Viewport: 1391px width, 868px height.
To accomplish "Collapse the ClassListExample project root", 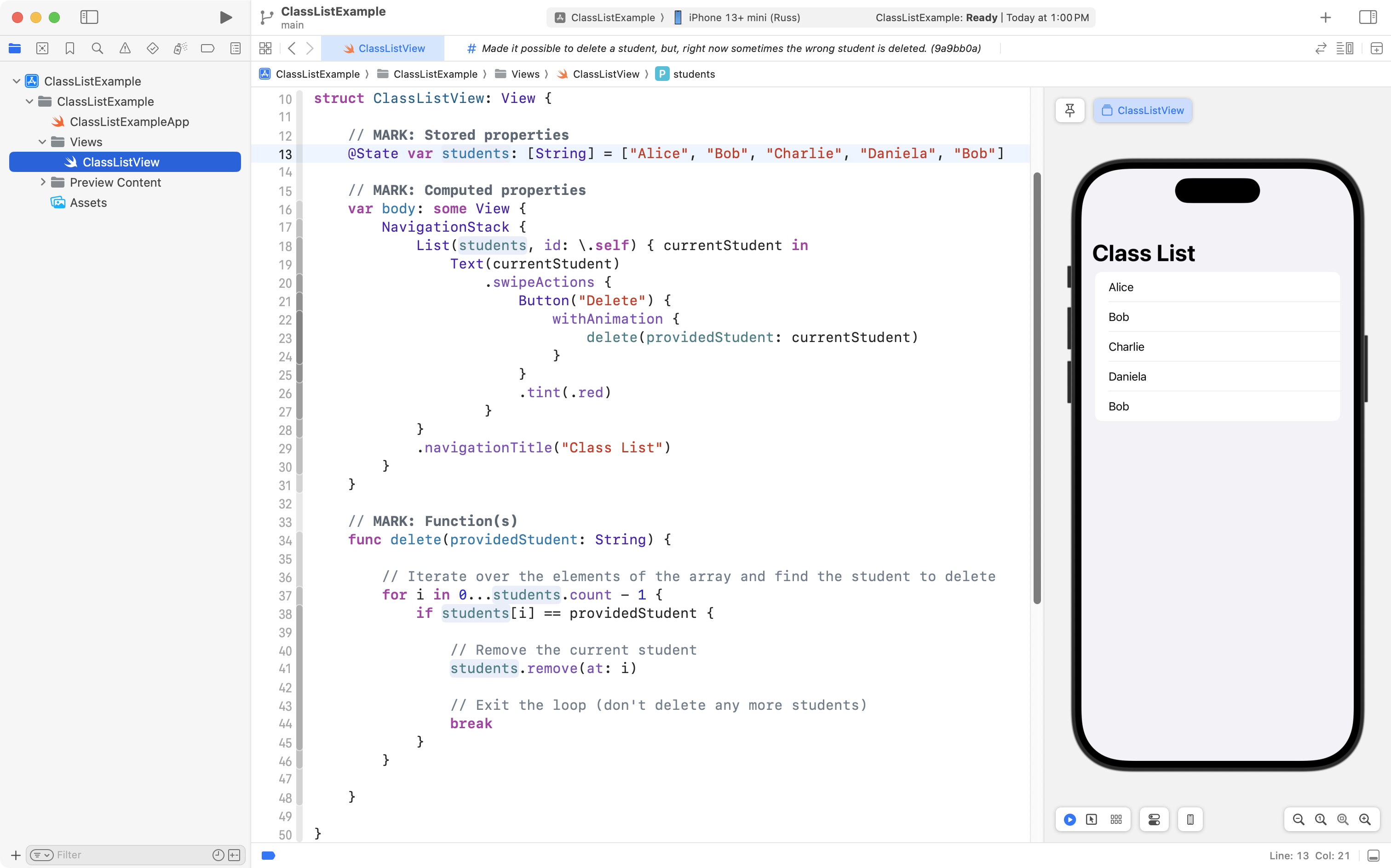I will (x=16, y=81).
